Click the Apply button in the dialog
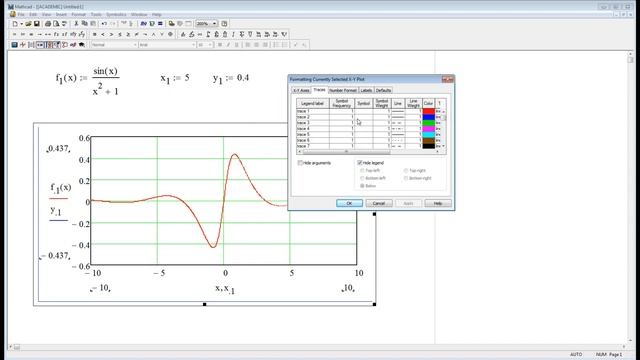The height and width of the screenshot is (360, 640). point(408,203)
